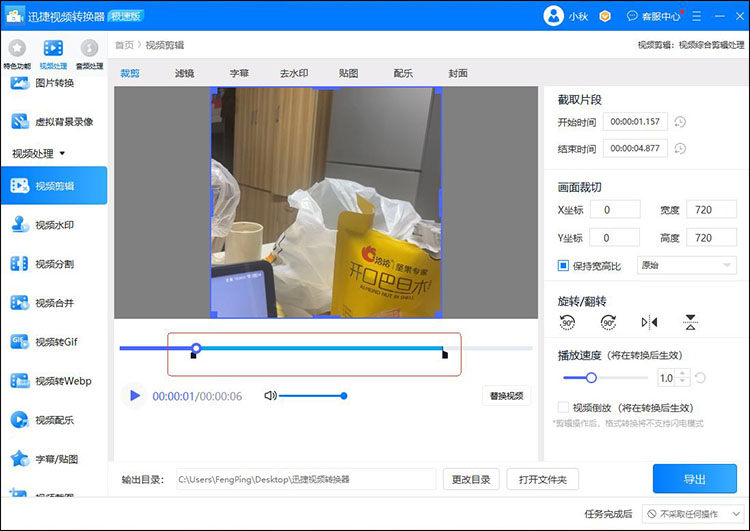The width and height of the screenshot is (750, 531).
Task: Mute the volume speaker icon
Action: pos(270,396)
